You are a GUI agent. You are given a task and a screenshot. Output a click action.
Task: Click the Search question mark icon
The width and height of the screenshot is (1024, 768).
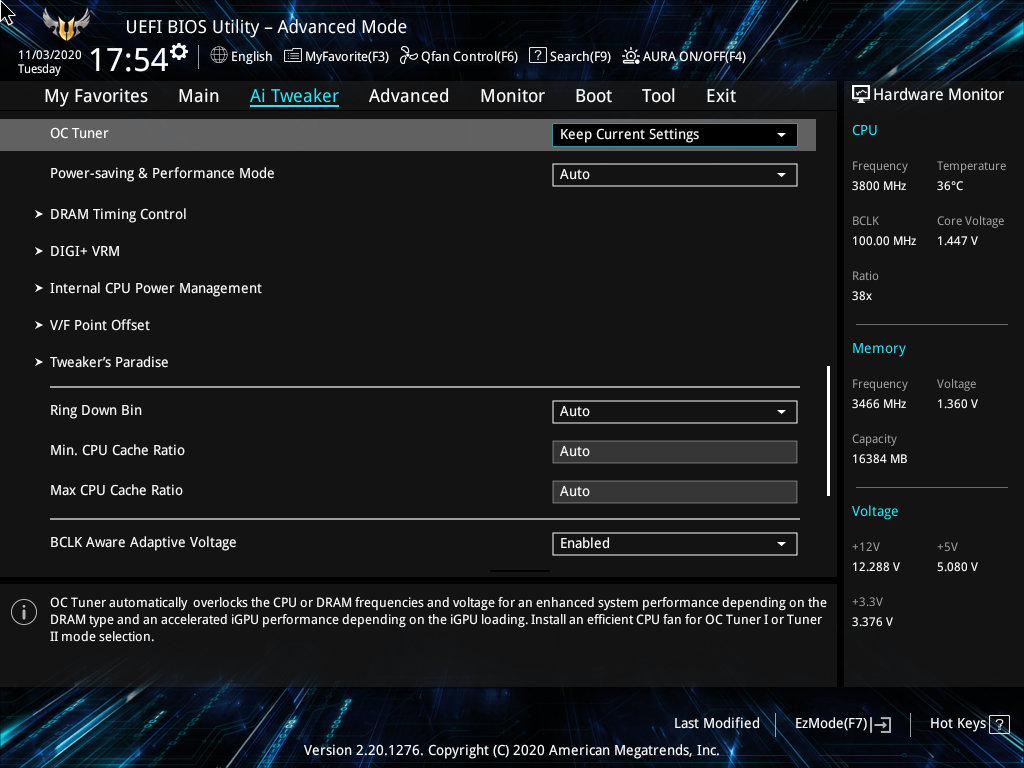point(537,56)
